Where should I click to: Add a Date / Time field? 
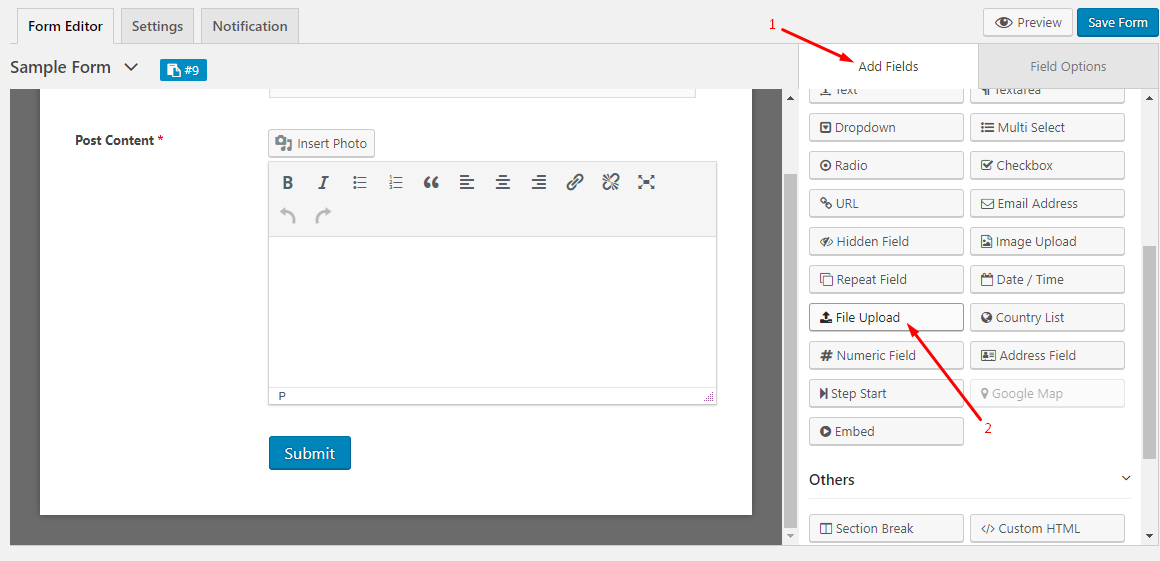click(1048, 279)
